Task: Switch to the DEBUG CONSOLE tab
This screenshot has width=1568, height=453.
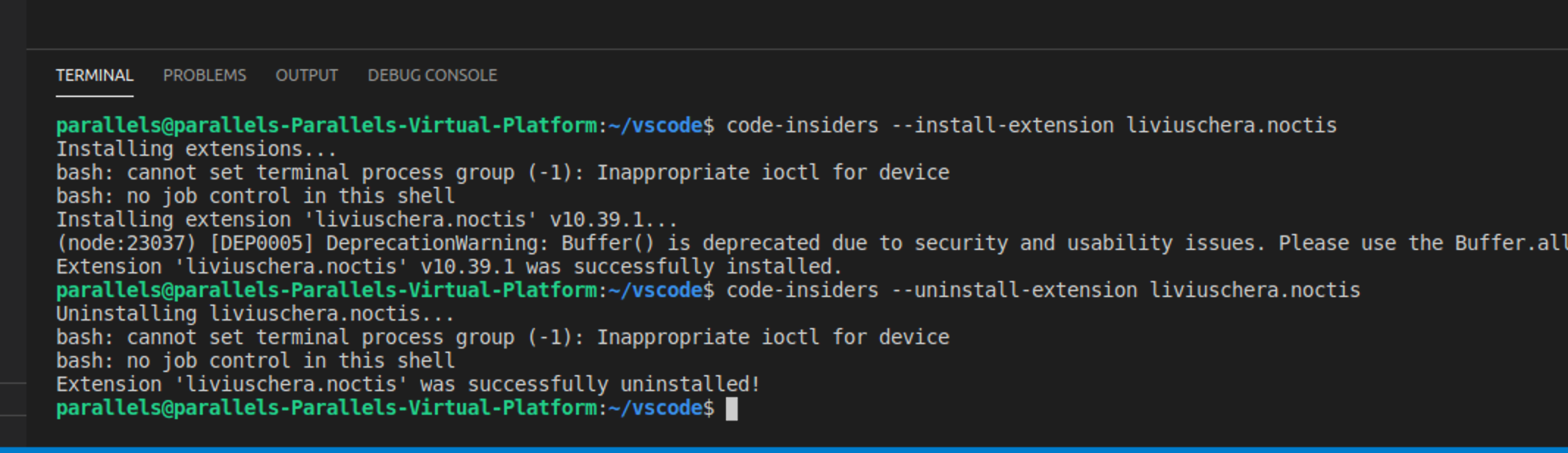Action: coord(433,74)
